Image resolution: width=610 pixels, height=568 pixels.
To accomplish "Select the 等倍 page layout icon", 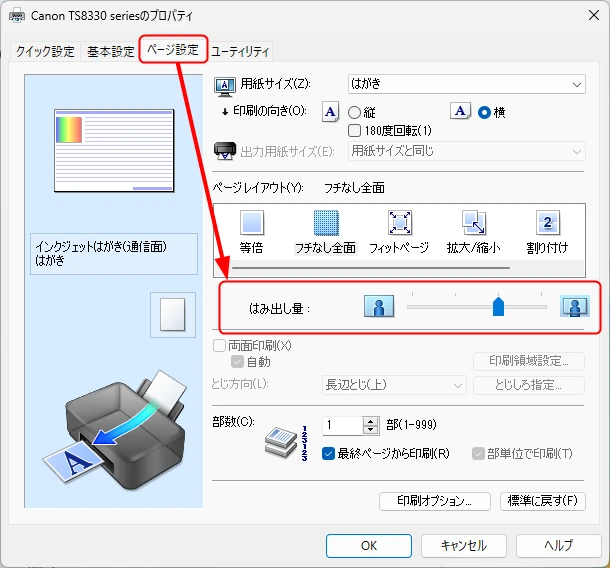I will [251, 223].
